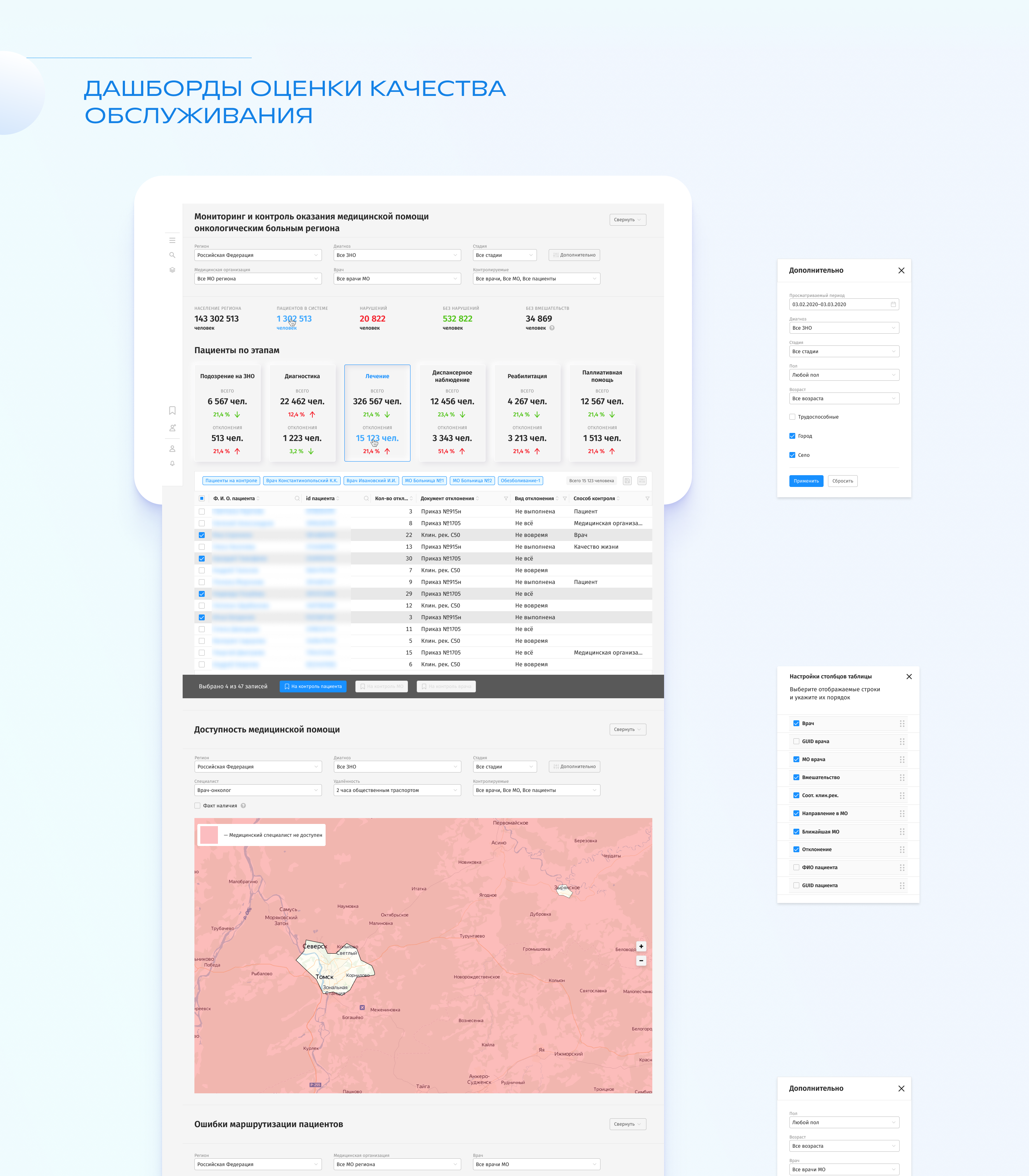
Task: Click the pink legend color swatch on the map
Action: pyautogui.click(x=209, y=835)
